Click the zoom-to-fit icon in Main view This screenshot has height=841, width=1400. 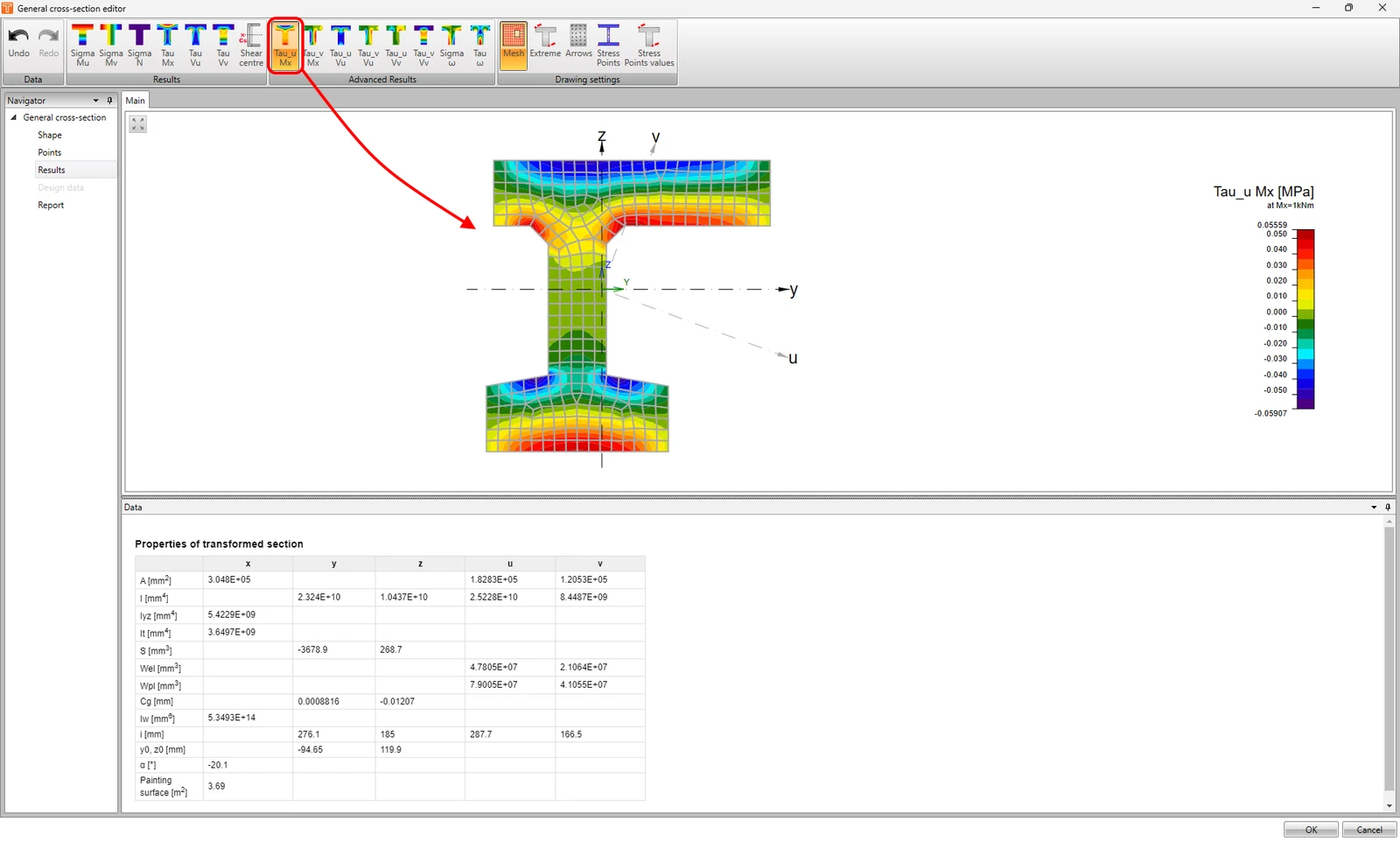[138, 124]
